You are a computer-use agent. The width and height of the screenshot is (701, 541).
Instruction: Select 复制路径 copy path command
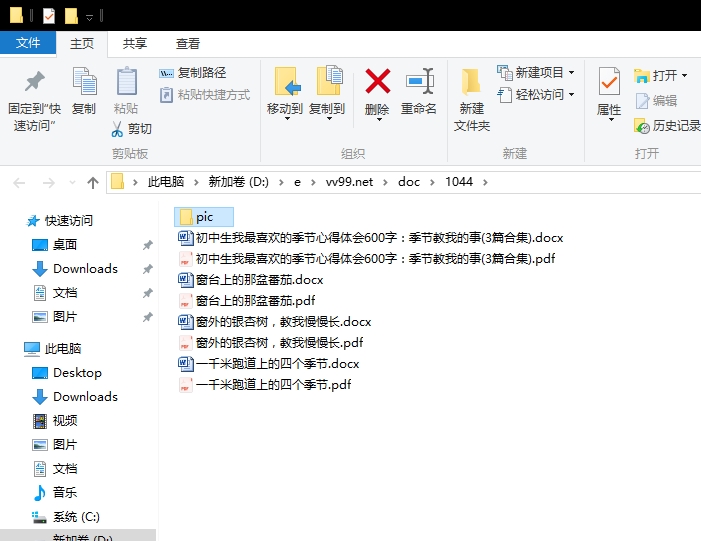coord(193,72)
